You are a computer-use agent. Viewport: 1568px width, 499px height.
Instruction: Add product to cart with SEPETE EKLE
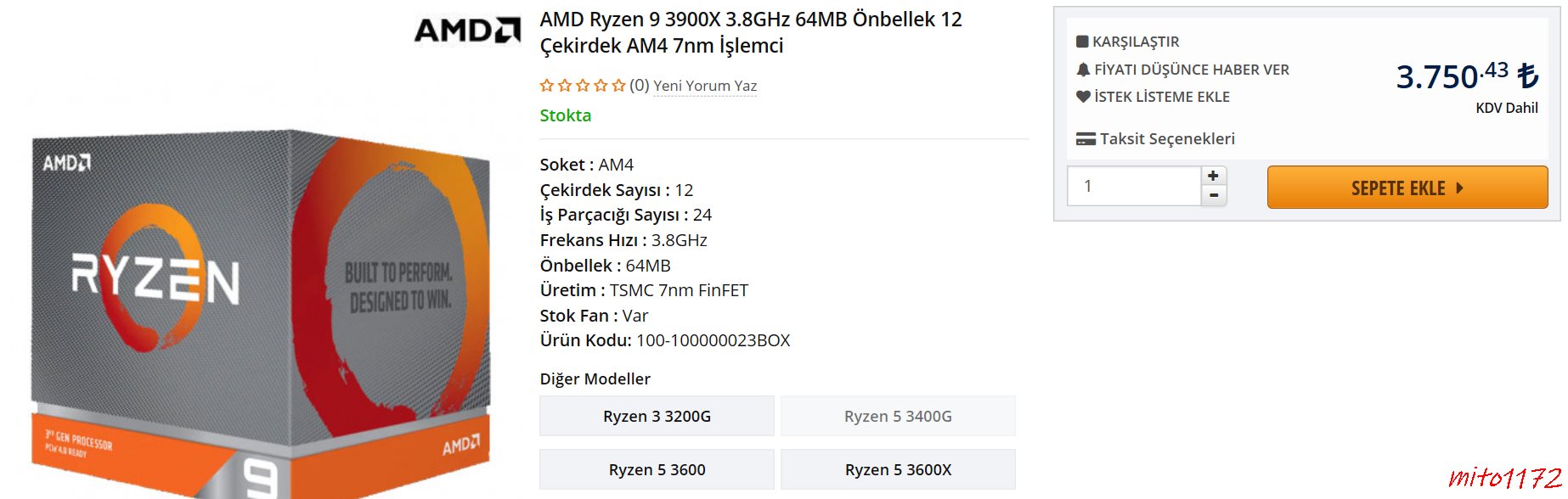1407,188
